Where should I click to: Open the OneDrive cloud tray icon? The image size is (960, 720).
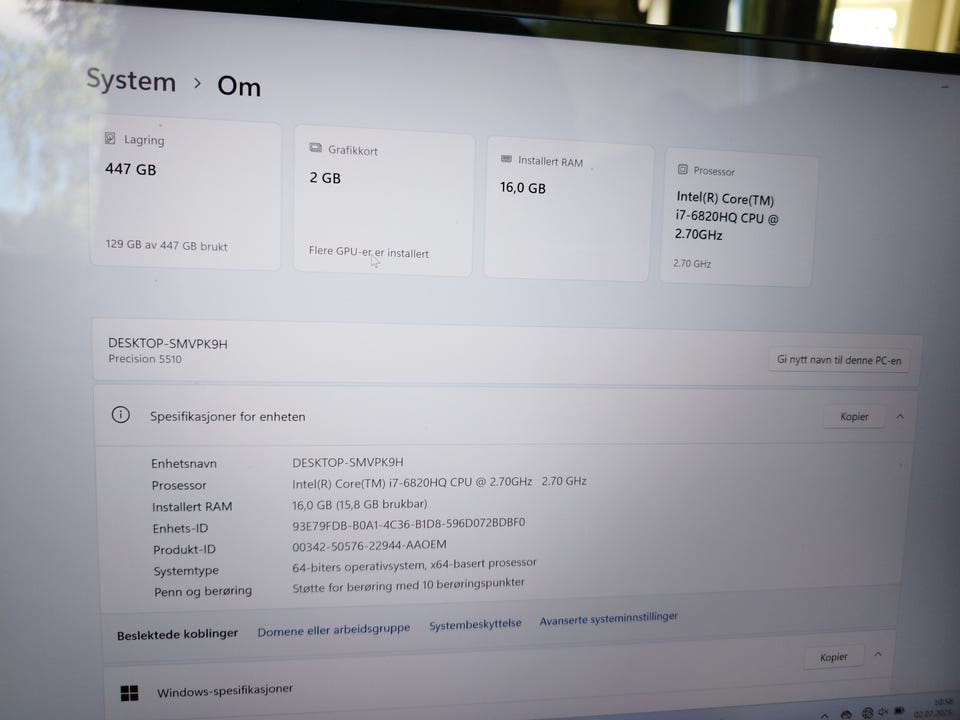(x=846, y=714)
